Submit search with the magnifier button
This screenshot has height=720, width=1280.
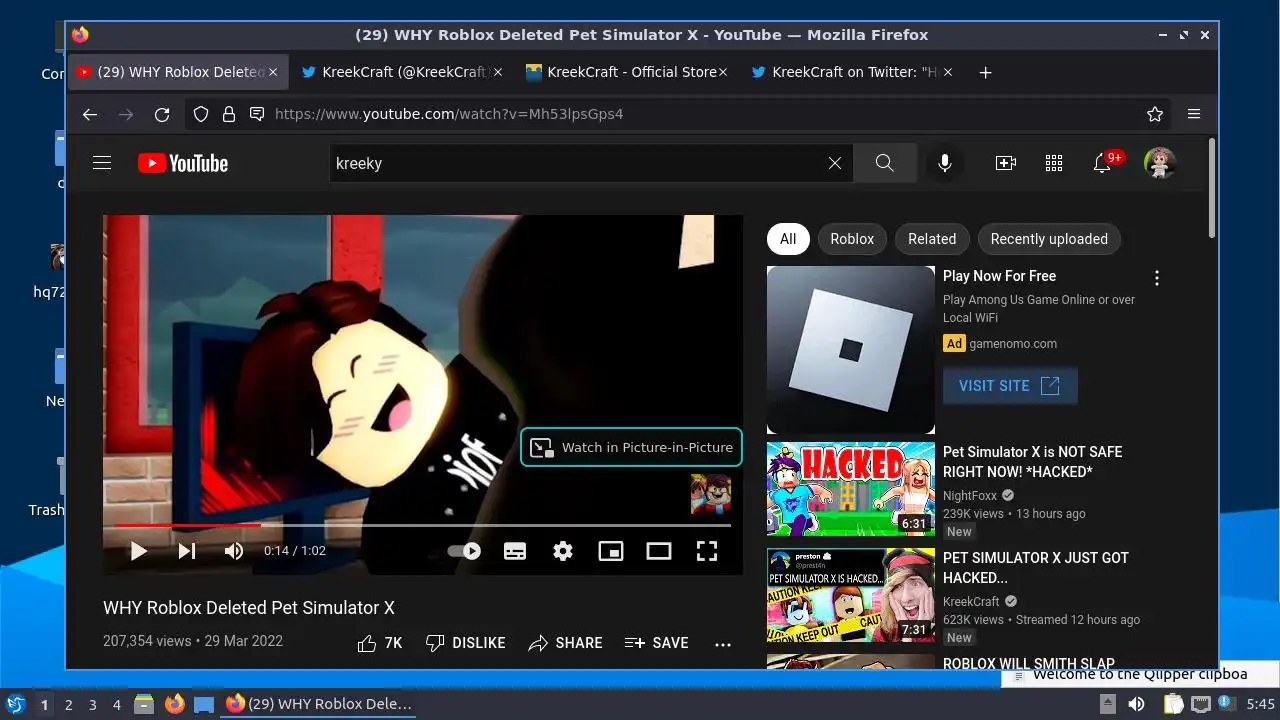pyautogui.click(x=885, y=163)
